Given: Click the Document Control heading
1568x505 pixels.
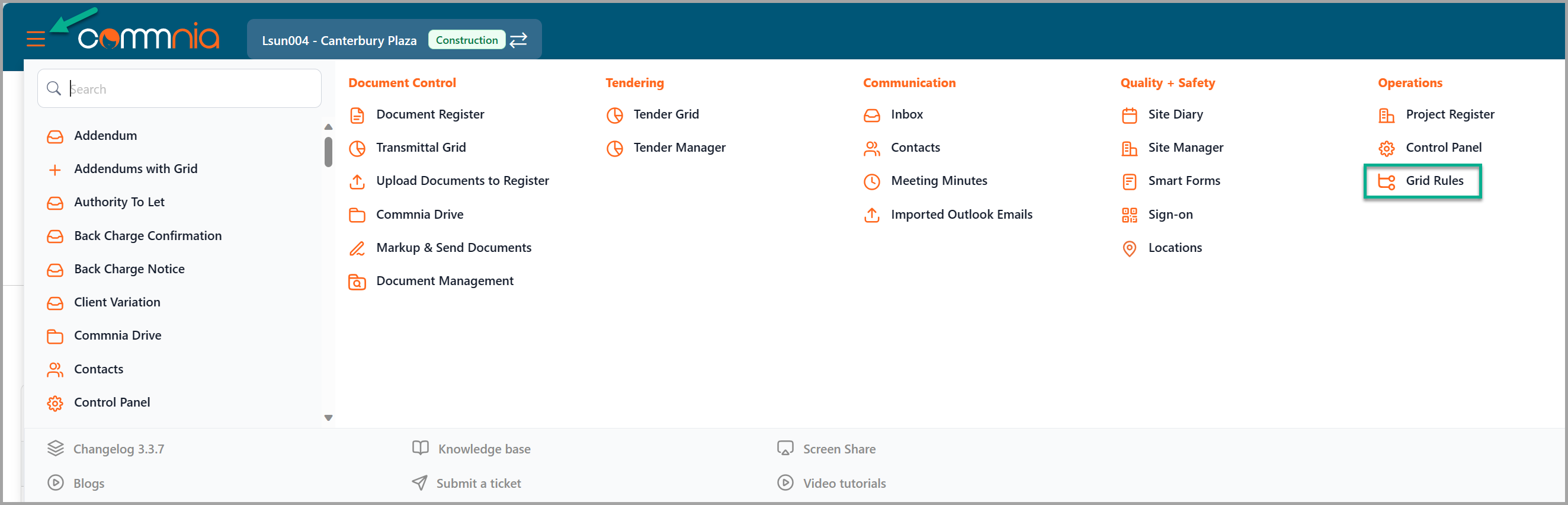Looking at the screenshot, I should [x=402, y=83].
